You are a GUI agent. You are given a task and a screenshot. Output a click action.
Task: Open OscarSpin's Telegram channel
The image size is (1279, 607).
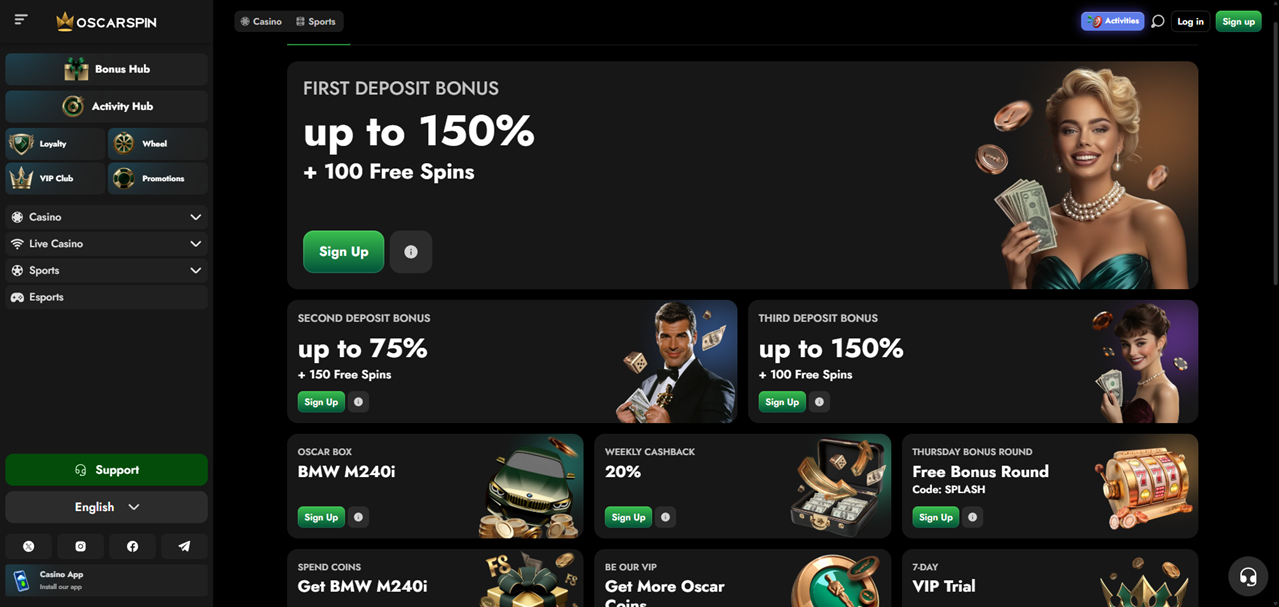coord(182,546)
